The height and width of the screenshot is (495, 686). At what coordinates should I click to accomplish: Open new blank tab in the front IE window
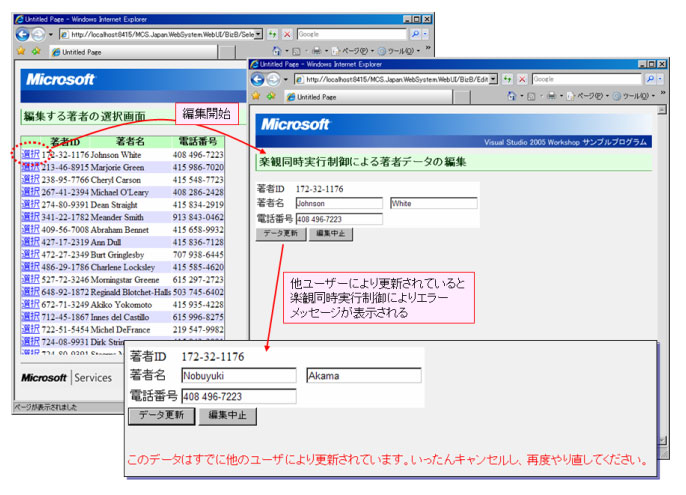point(462,97)
